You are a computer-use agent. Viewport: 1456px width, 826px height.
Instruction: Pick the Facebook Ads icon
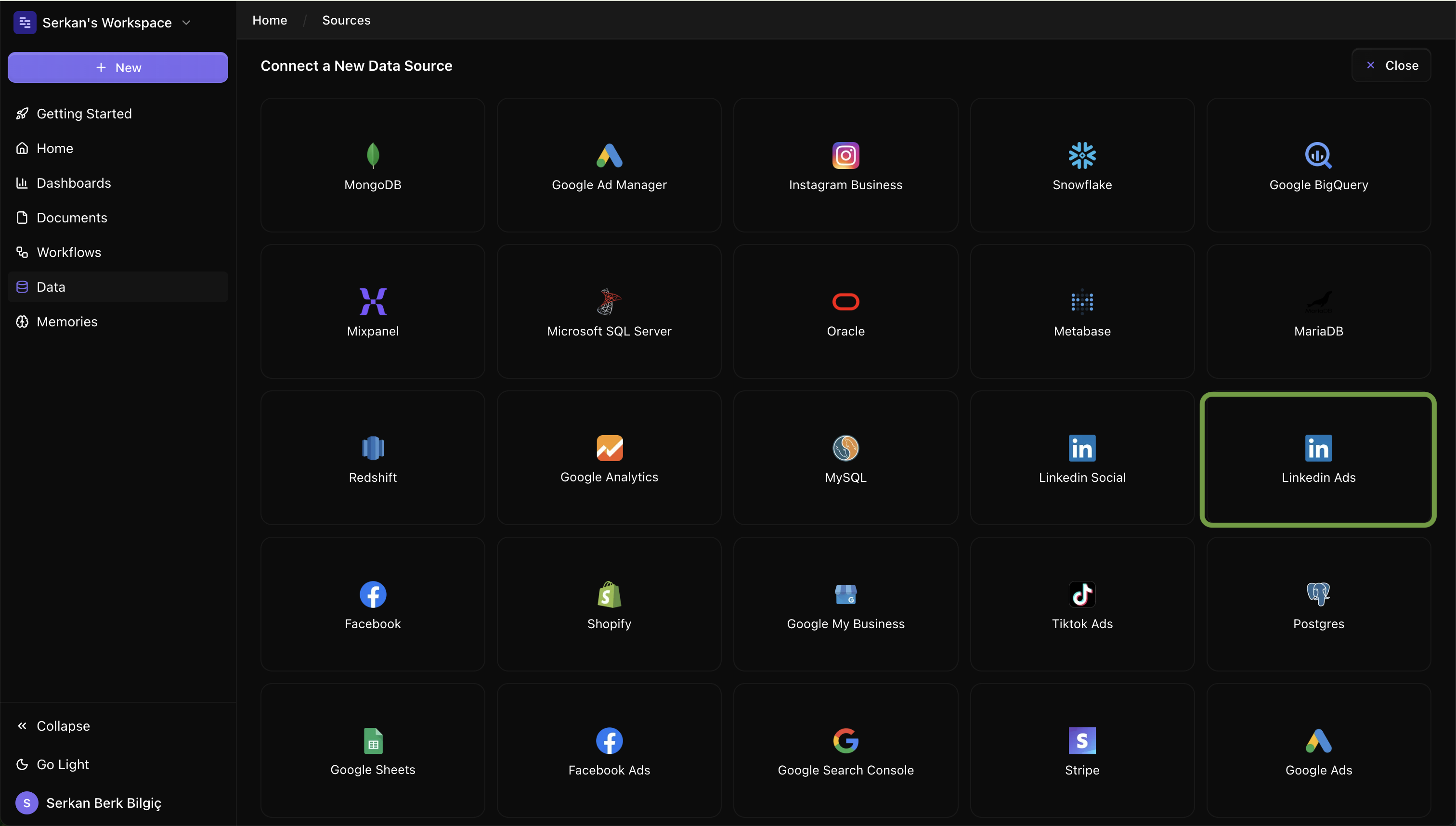[609, 741]
